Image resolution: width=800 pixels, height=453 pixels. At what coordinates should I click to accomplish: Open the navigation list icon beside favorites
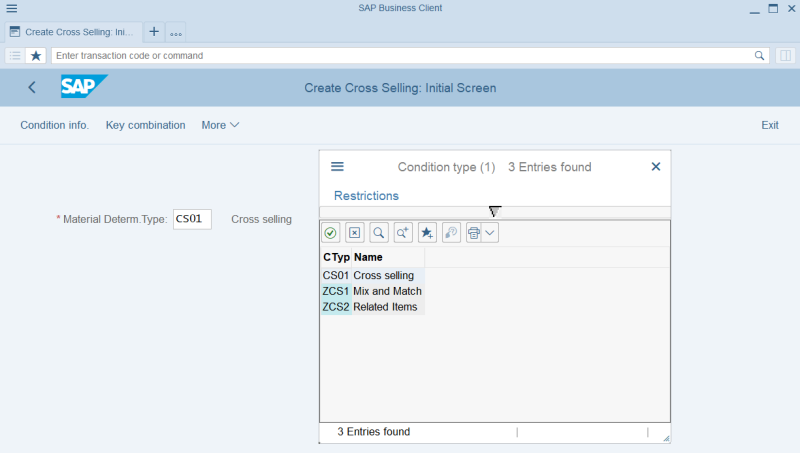(15, 56)
